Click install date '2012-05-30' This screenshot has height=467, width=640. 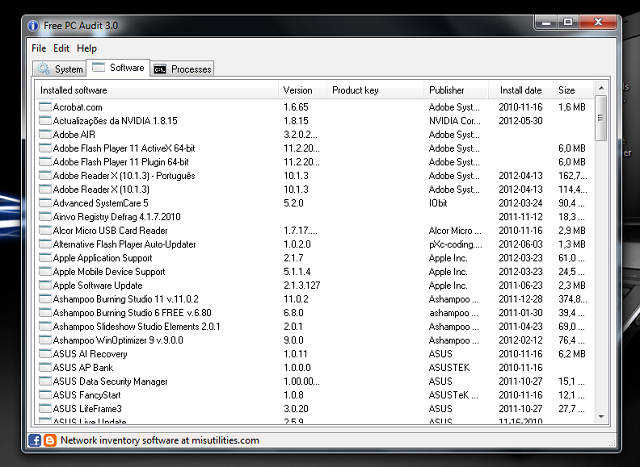coord(520,121)
